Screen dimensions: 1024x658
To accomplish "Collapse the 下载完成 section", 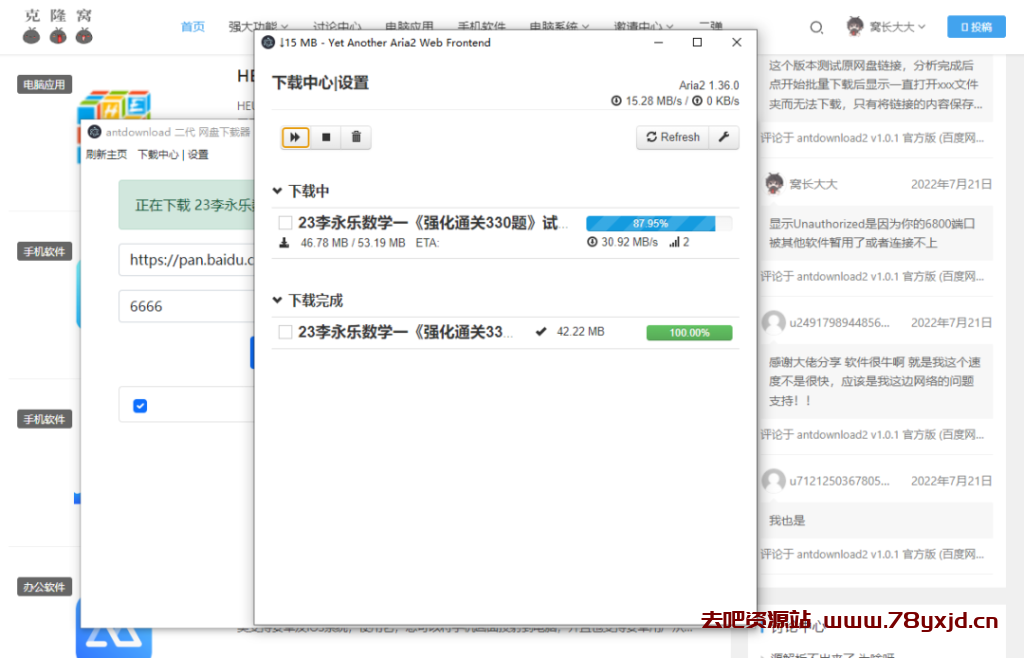I will (277, 300).
